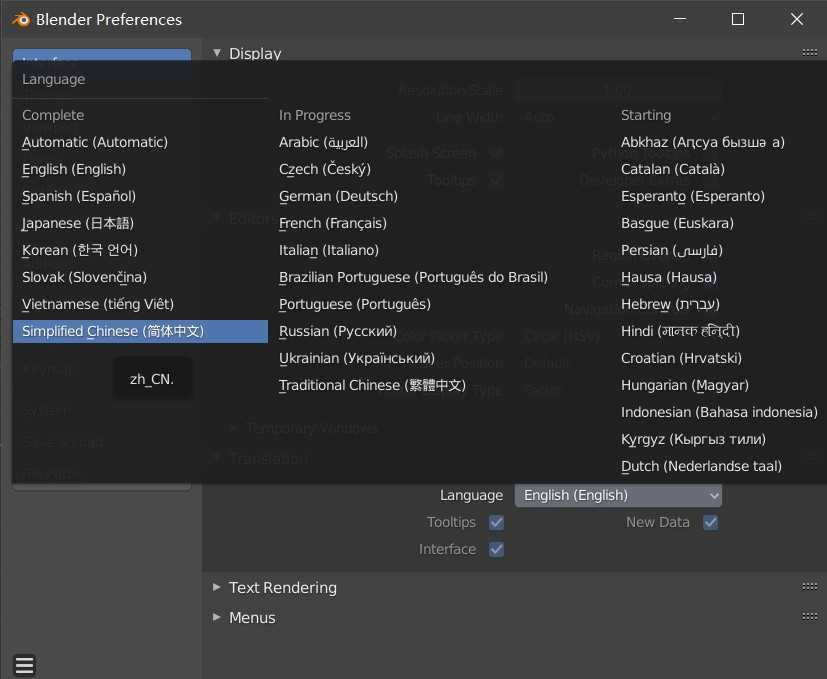Open the Language dropdown showing English (English)
The height and width of the screenshot is (679, 827).
pos(618,495)
